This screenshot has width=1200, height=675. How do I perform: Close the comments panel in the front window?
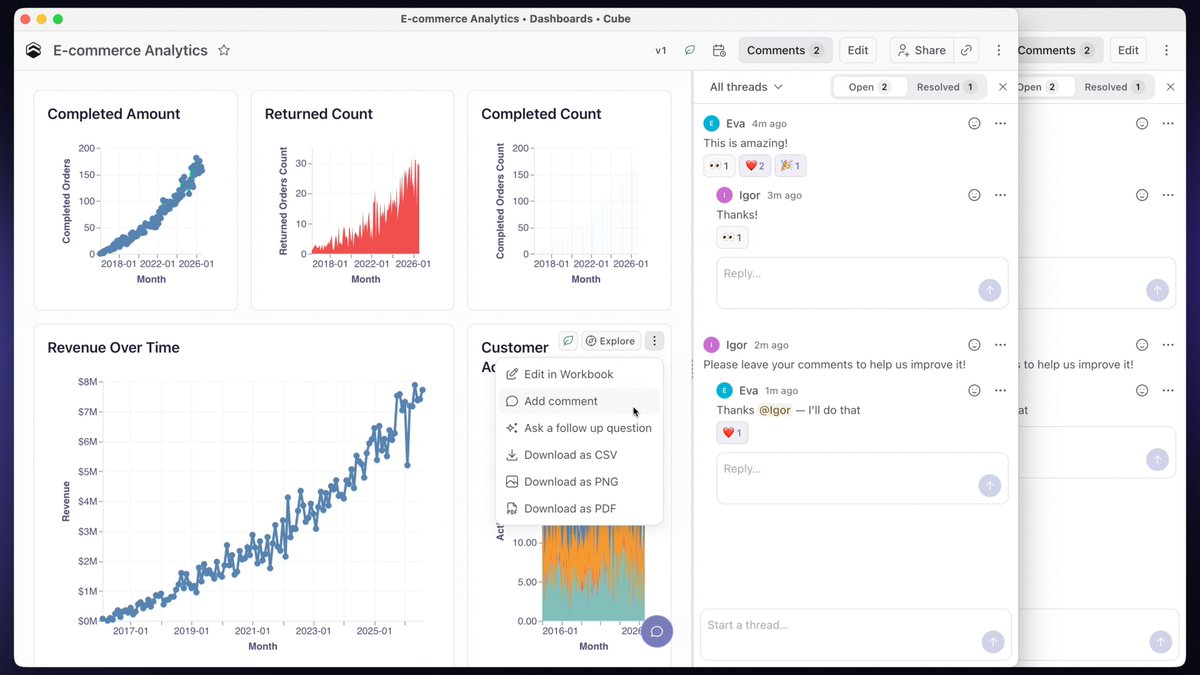pyautogui.click(x=1003, y=87)
